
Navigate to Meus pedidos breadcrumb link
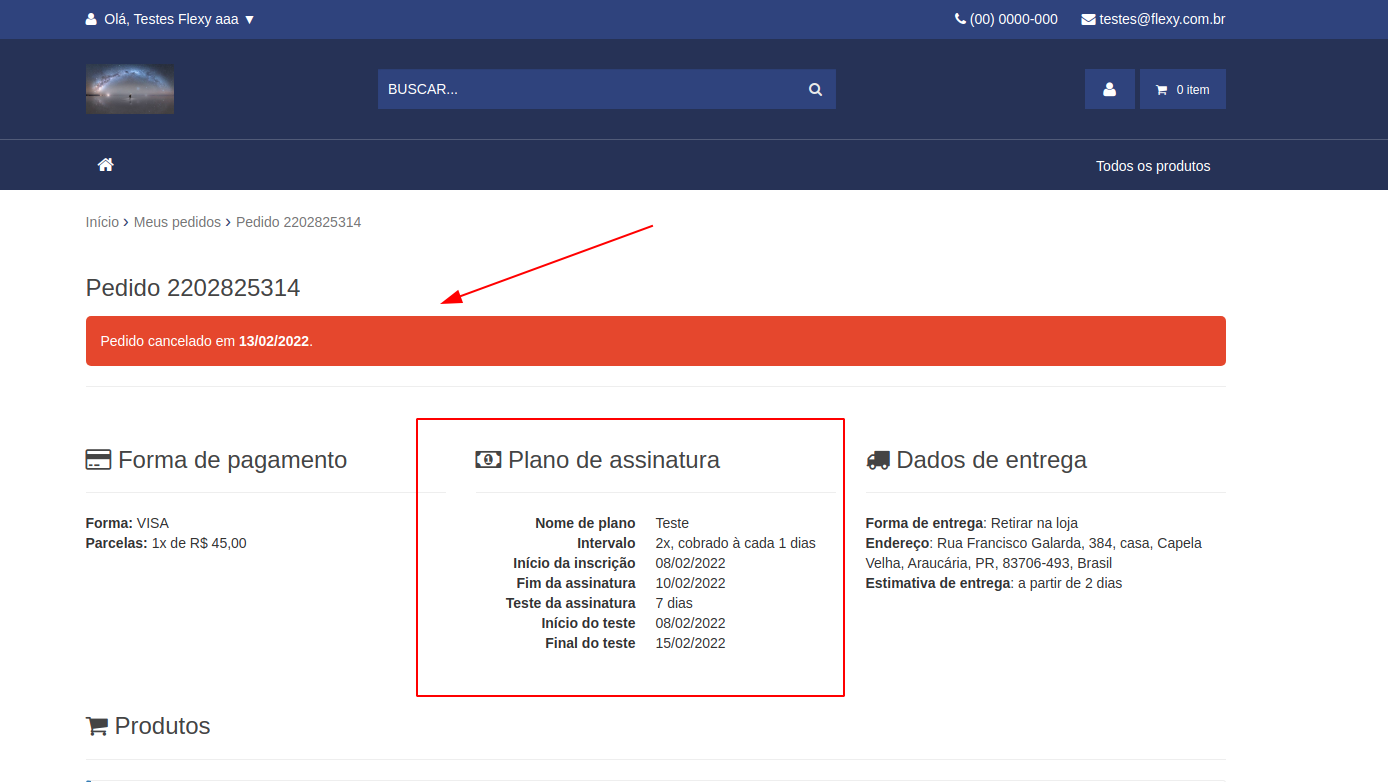point(177,222)
